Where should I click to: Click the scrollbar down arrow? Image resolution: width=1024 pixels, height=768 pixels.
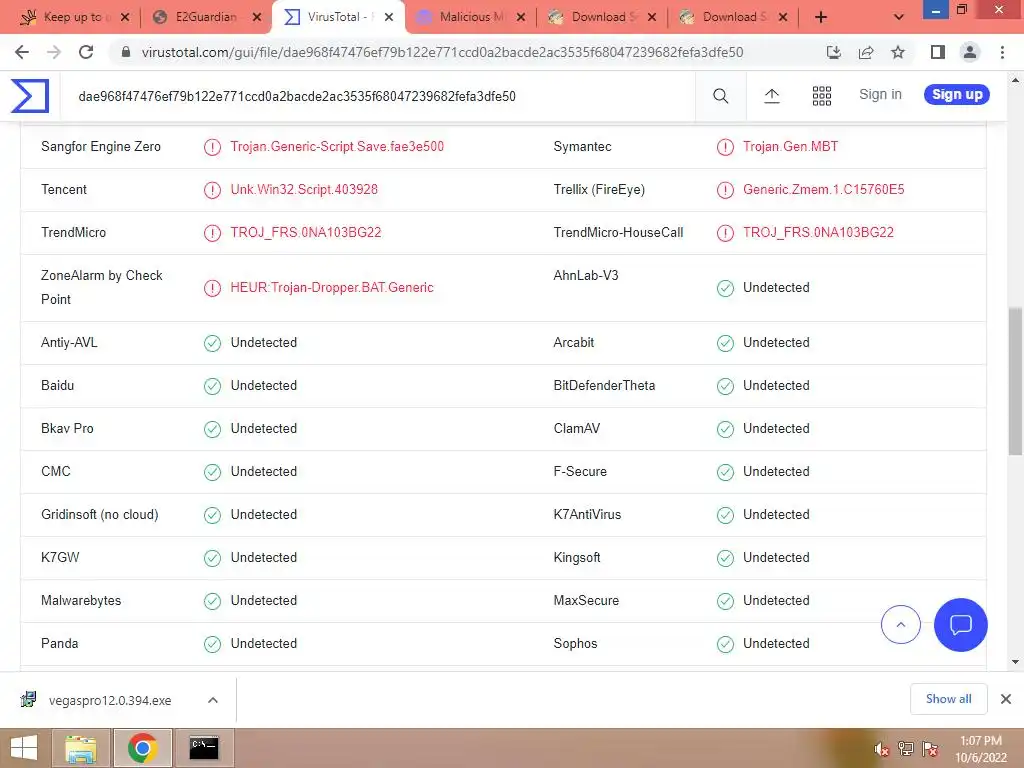click(x=1015, y=662)
